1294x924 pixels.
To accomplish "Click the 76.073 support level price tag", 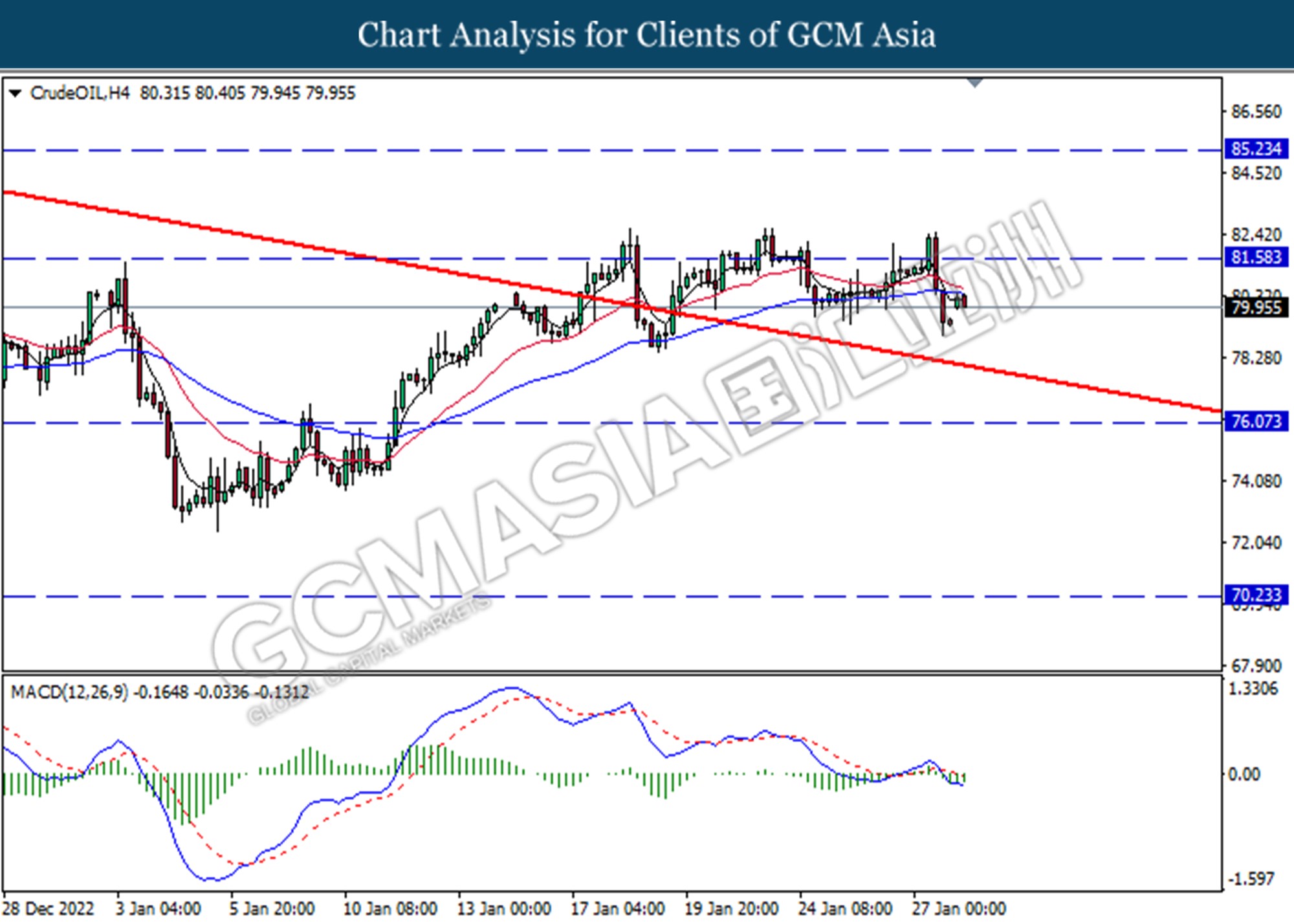I will coord(1256,422).
